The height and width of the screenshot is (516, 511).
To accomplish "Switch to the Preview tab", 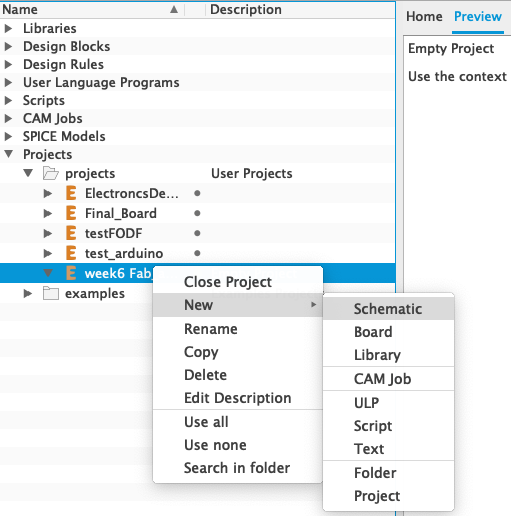I will (x=478, y=17).
